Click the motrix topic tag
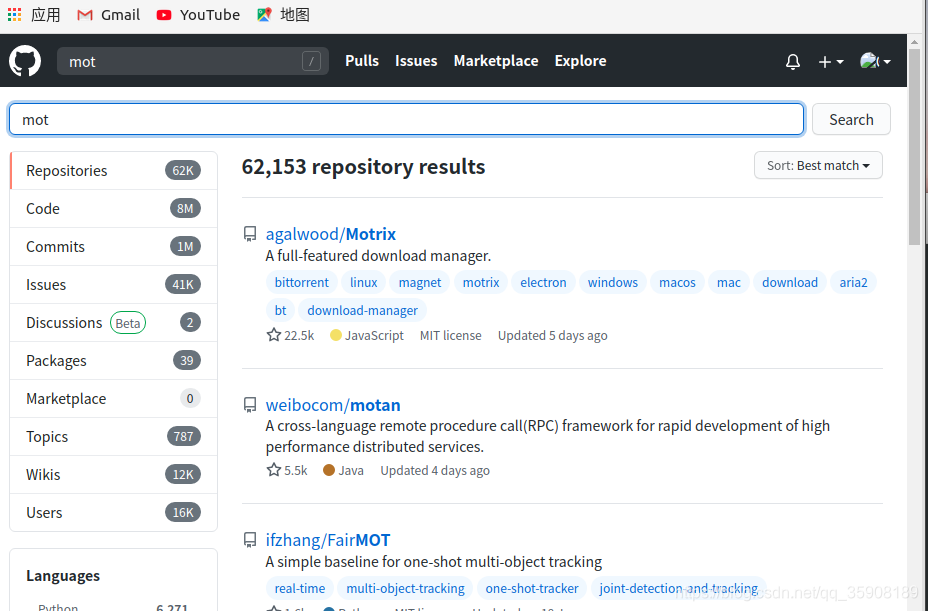928x611 pixels. 481,282
